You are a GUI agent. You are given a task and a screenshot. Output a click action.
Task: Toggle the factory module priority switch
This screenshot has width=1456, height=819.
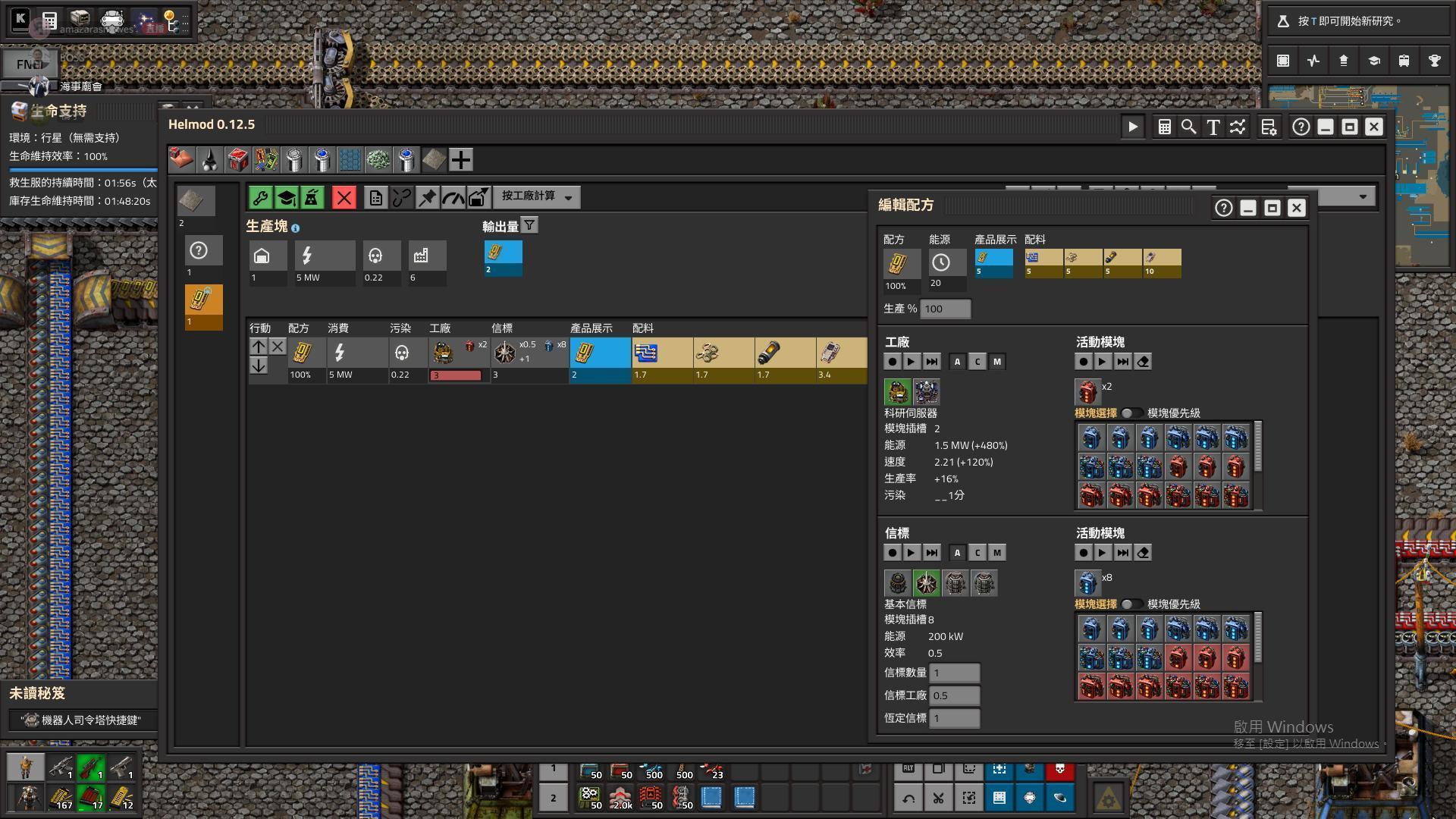(1131, 413)
